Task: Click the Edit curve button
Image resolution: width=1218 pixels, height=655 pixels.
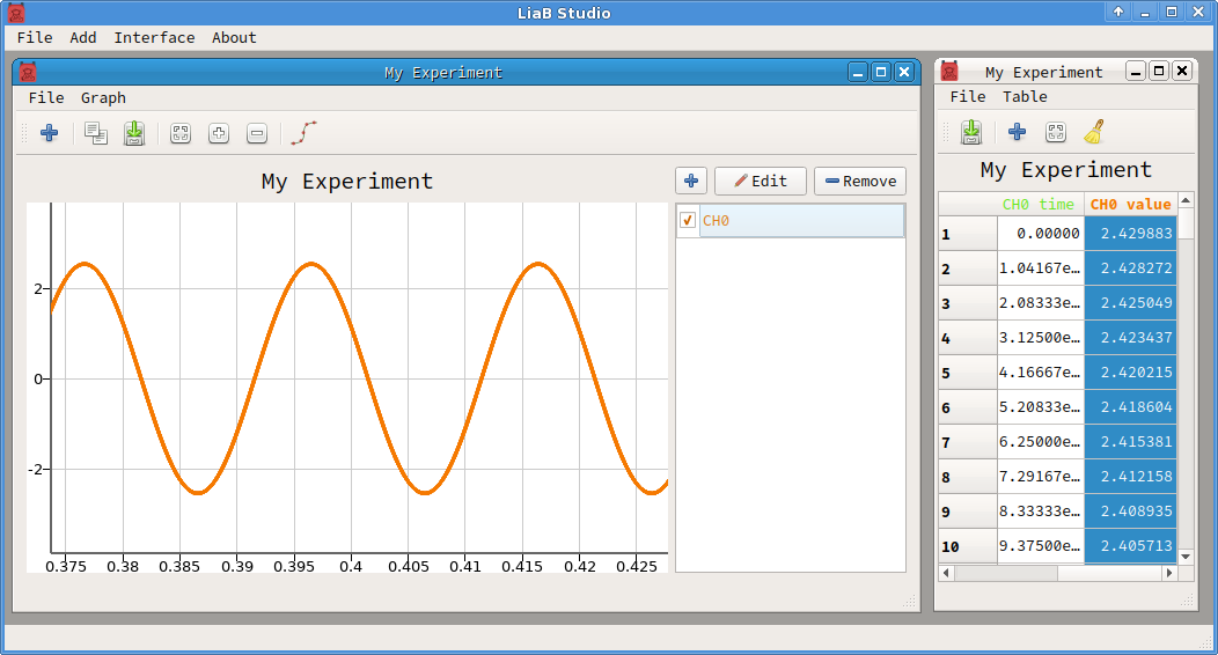Action: pyautogui.click(x=760, y=181)
